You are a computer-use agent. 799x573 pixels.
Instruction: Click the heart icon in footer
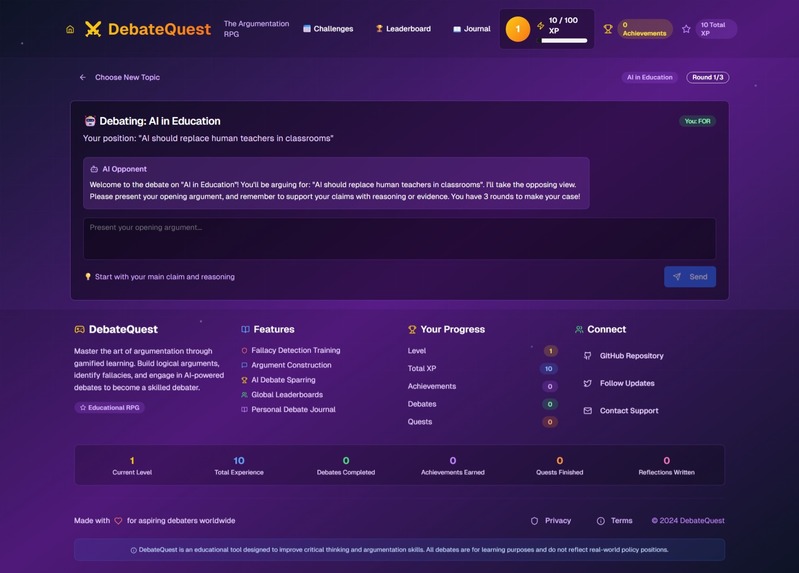118,521
